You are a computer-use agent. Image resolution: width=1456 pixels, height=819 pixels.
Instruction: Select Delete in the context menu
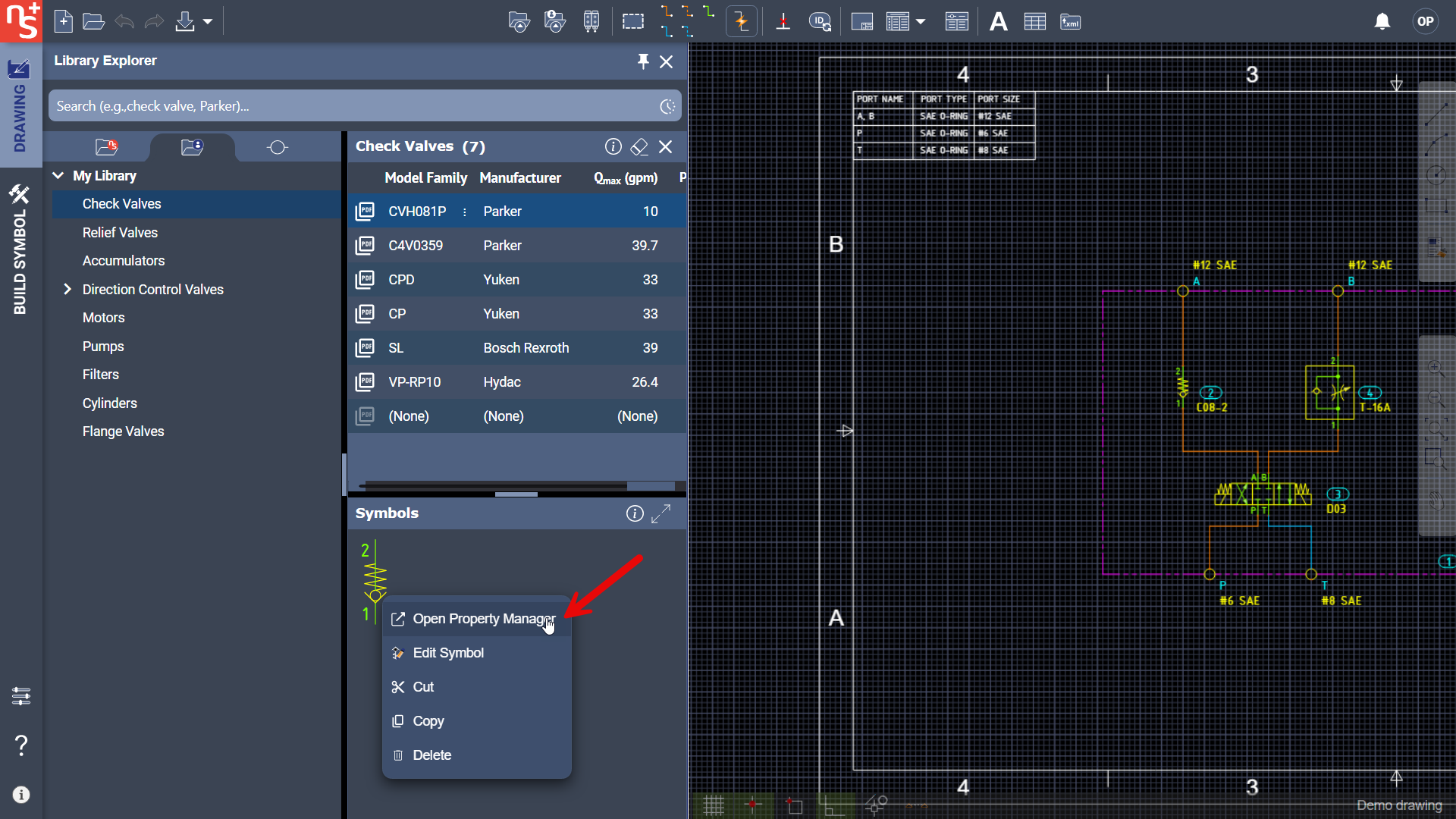[431, 755]
